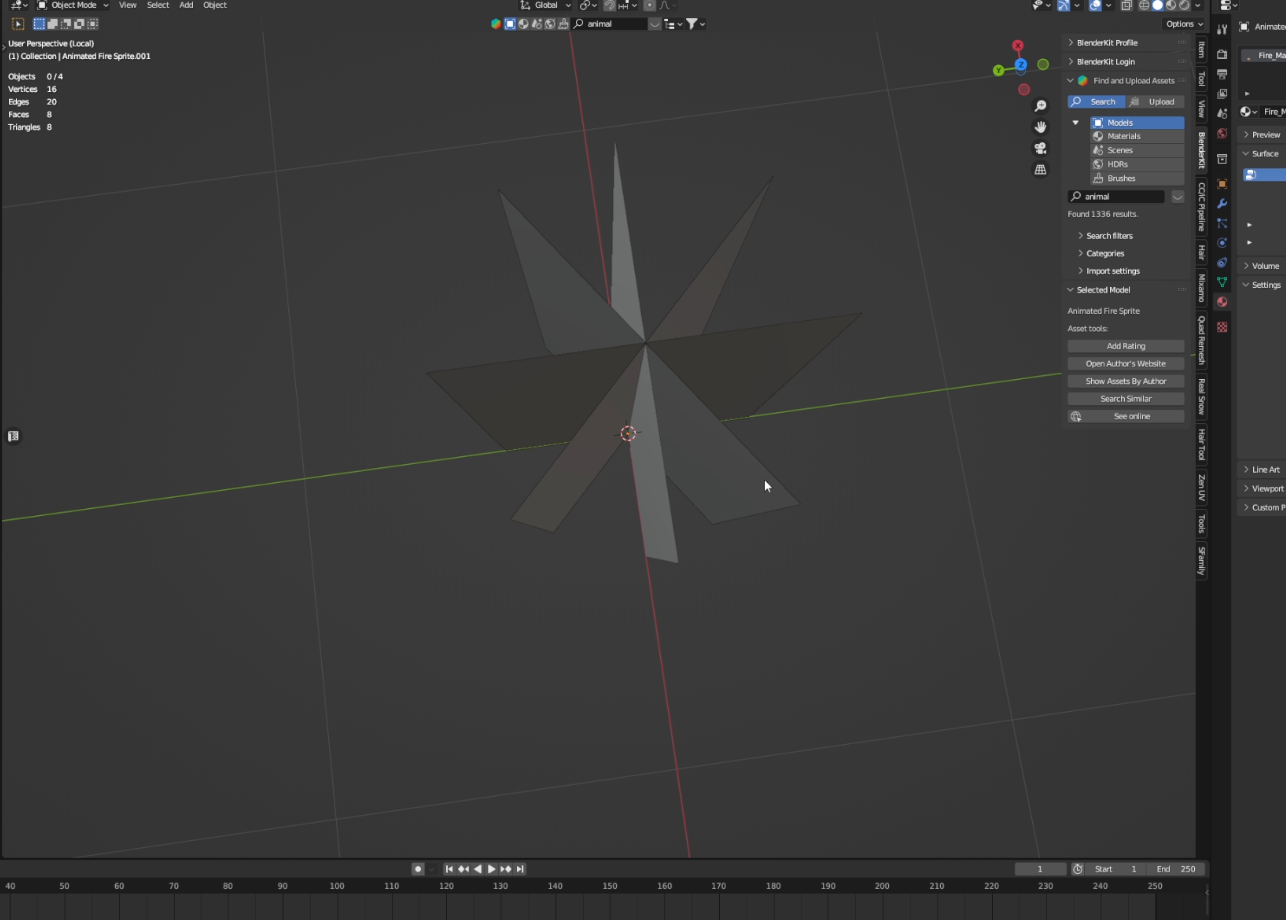This screenshot has height=920, width=1286.
Task: Click the zoom magnifier viewport gizmo
Action: pos(1040,106)
